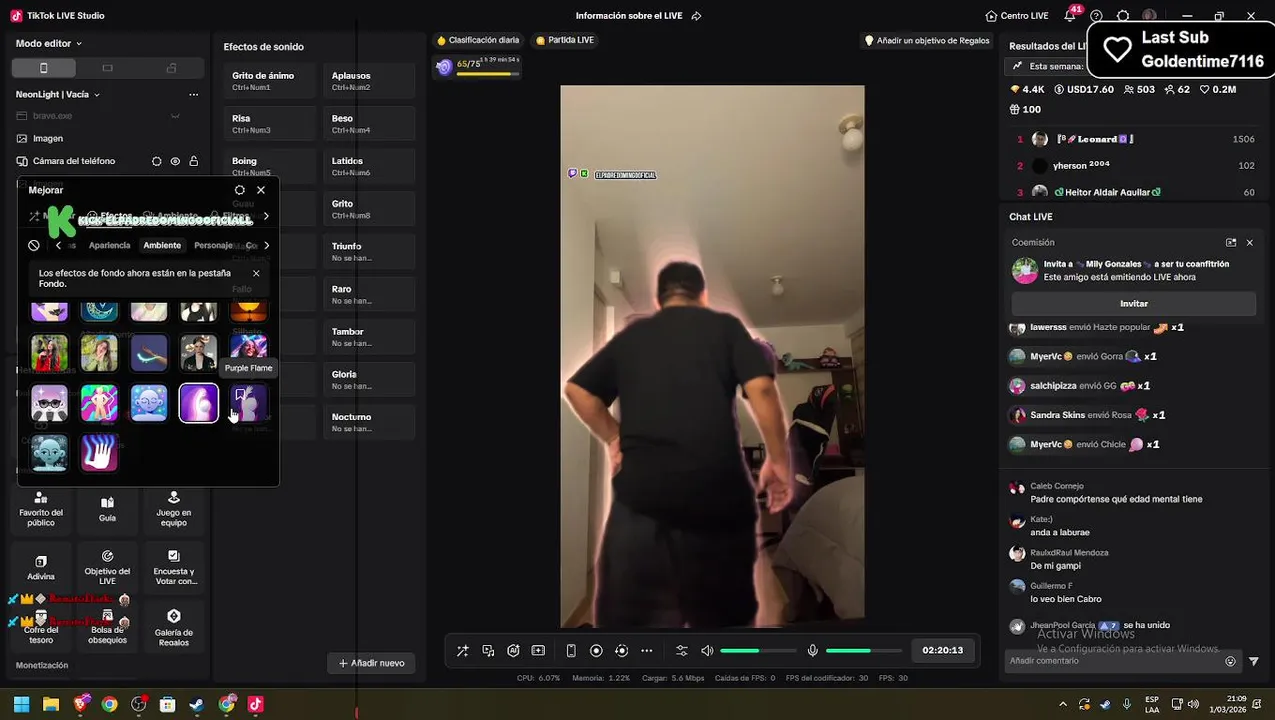
Task: Click the Invitar button
Action: [1133, 303]
